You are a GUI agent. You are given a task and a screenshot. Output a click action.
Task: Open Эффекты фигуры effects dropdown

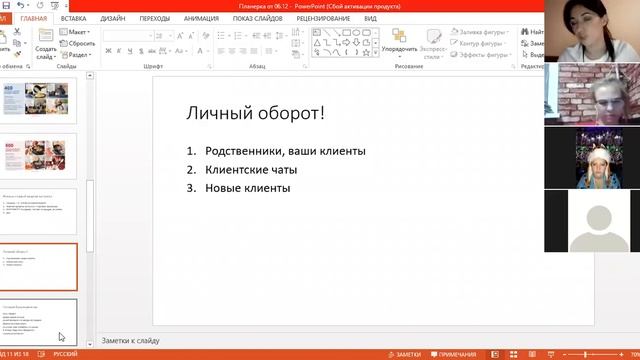point(481,55)
